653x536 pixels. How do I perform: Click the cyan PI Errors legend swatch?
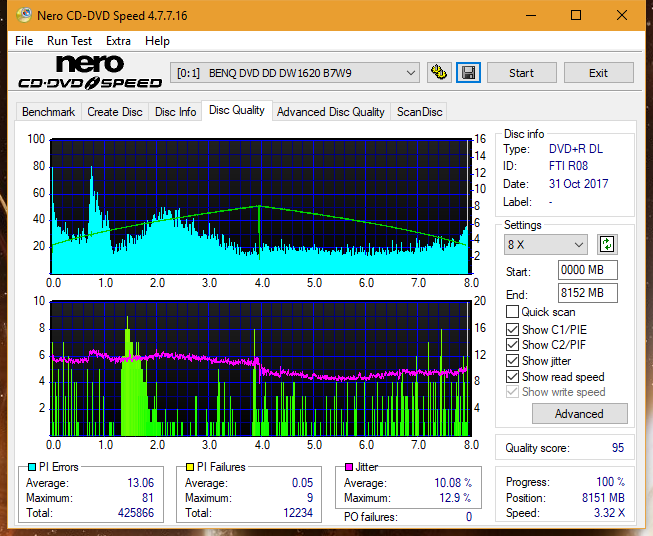(32, 467)
